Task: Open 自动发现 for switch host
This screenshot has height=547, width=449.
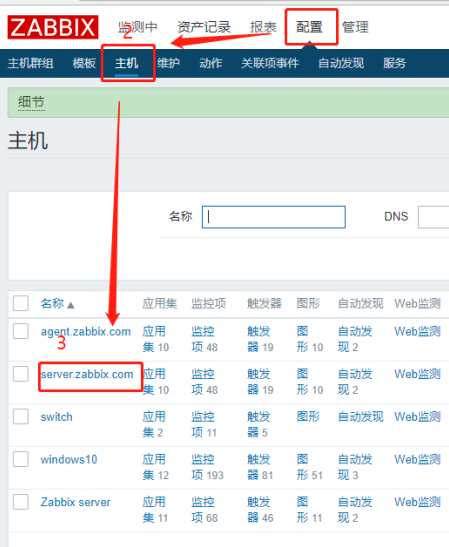Action: [x=361, y=417]
